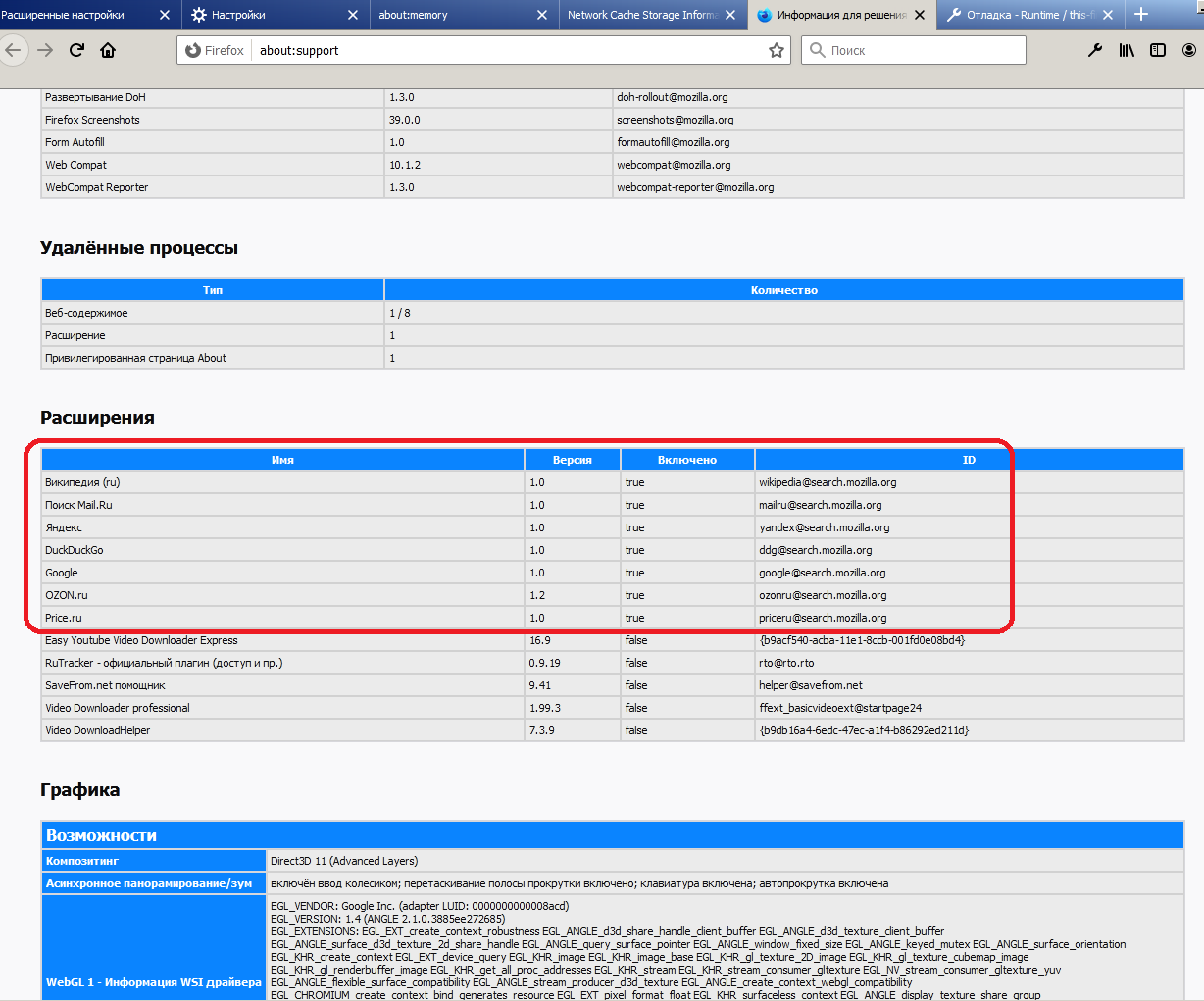The height and width of the screenshot is (1001, 1204).
Task: Switch to the about:memory tab
Action: pyautogui.click(x=451, y=15)
